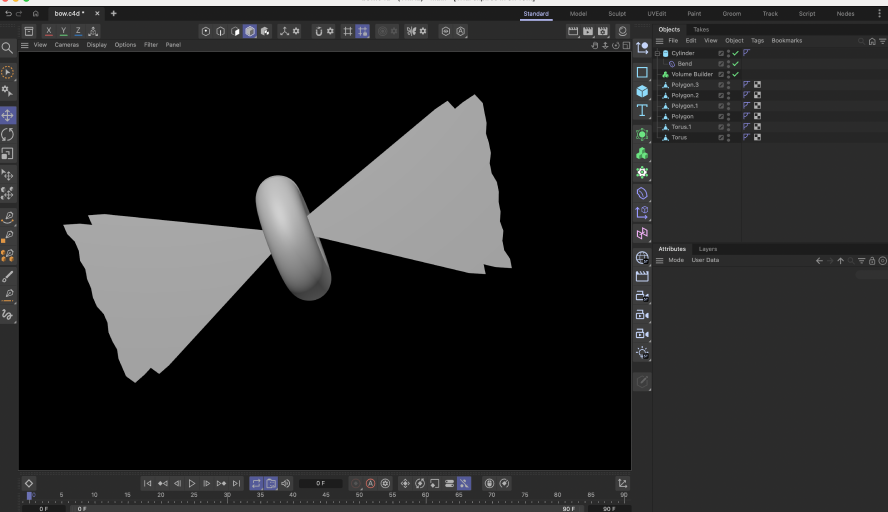
Task: Open the Cameras menu in viewport
Action: point(66,45)
